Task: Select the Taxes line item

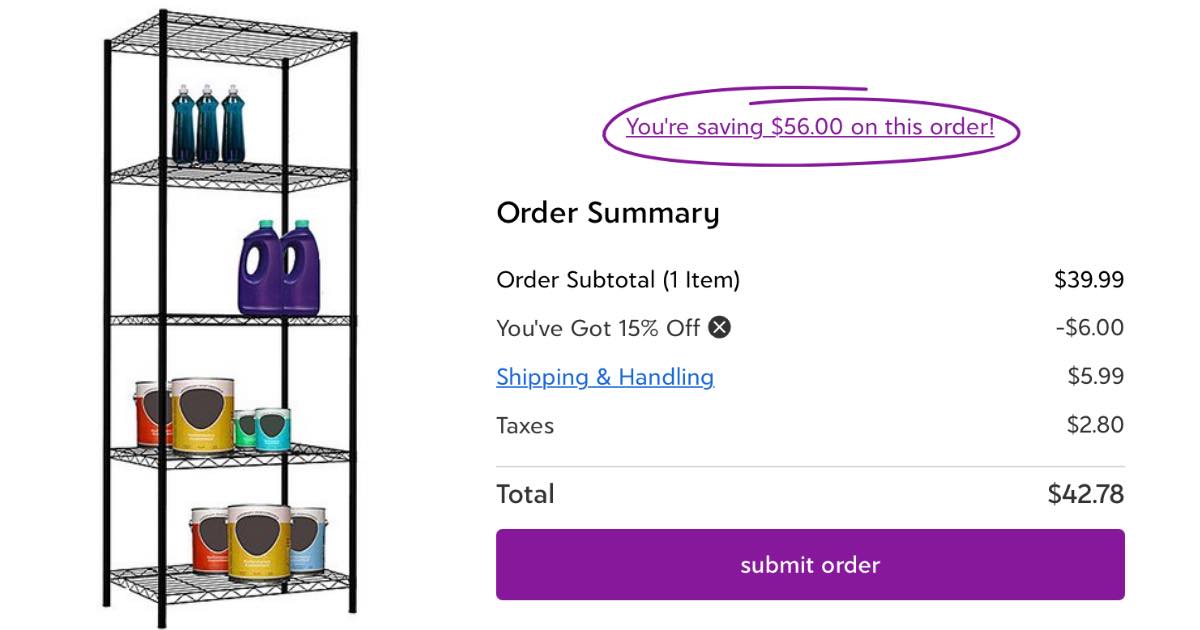Action: [x=525, y=426]
